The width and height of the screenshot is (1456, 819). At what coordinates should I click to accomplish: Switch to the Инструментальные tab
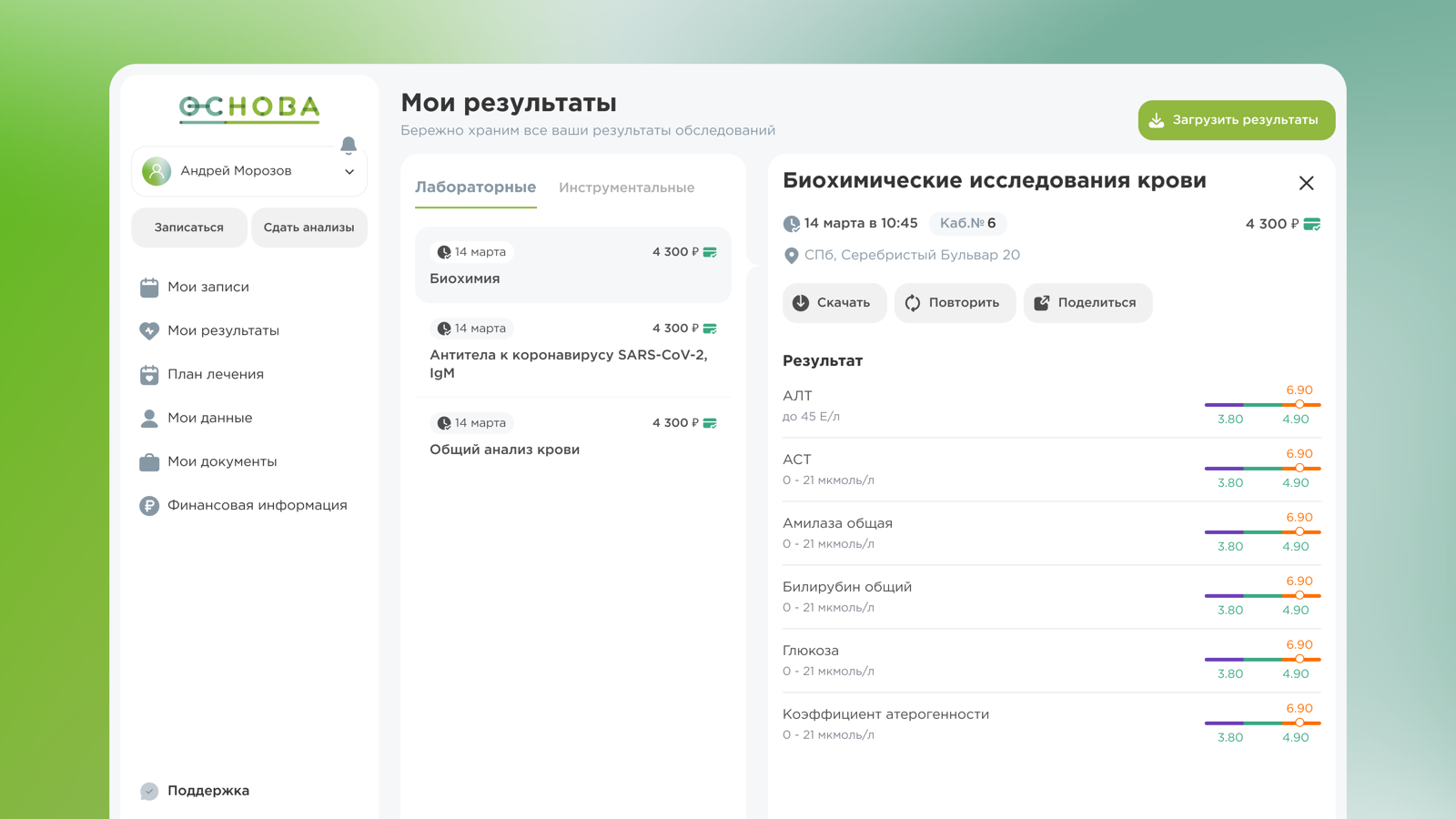click(627, 187)
